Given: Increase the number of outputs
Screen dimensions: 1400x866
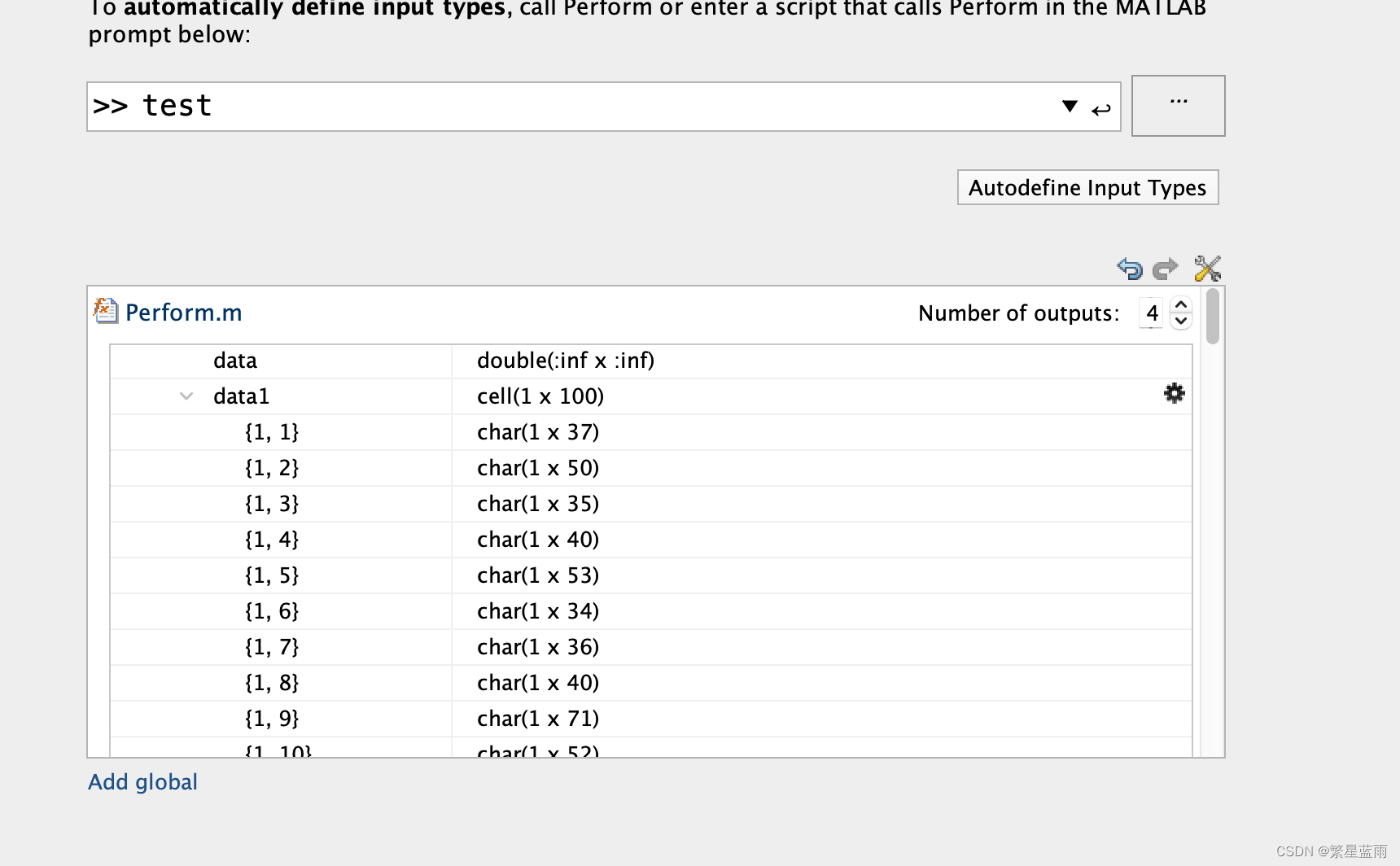Looking at the screenshot, I should [x=1181, y=305].
